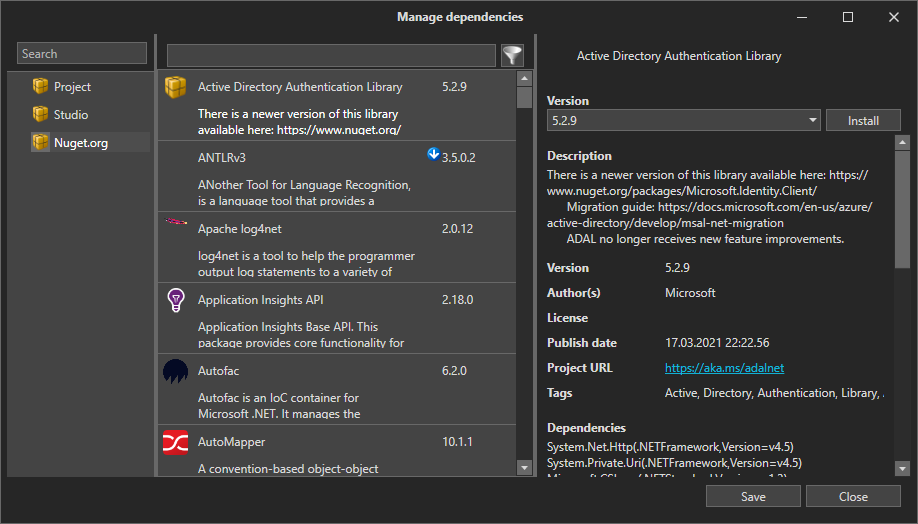Click package list scroll up arrow
This screenshot has width=918, height=524.
[525, 78]
